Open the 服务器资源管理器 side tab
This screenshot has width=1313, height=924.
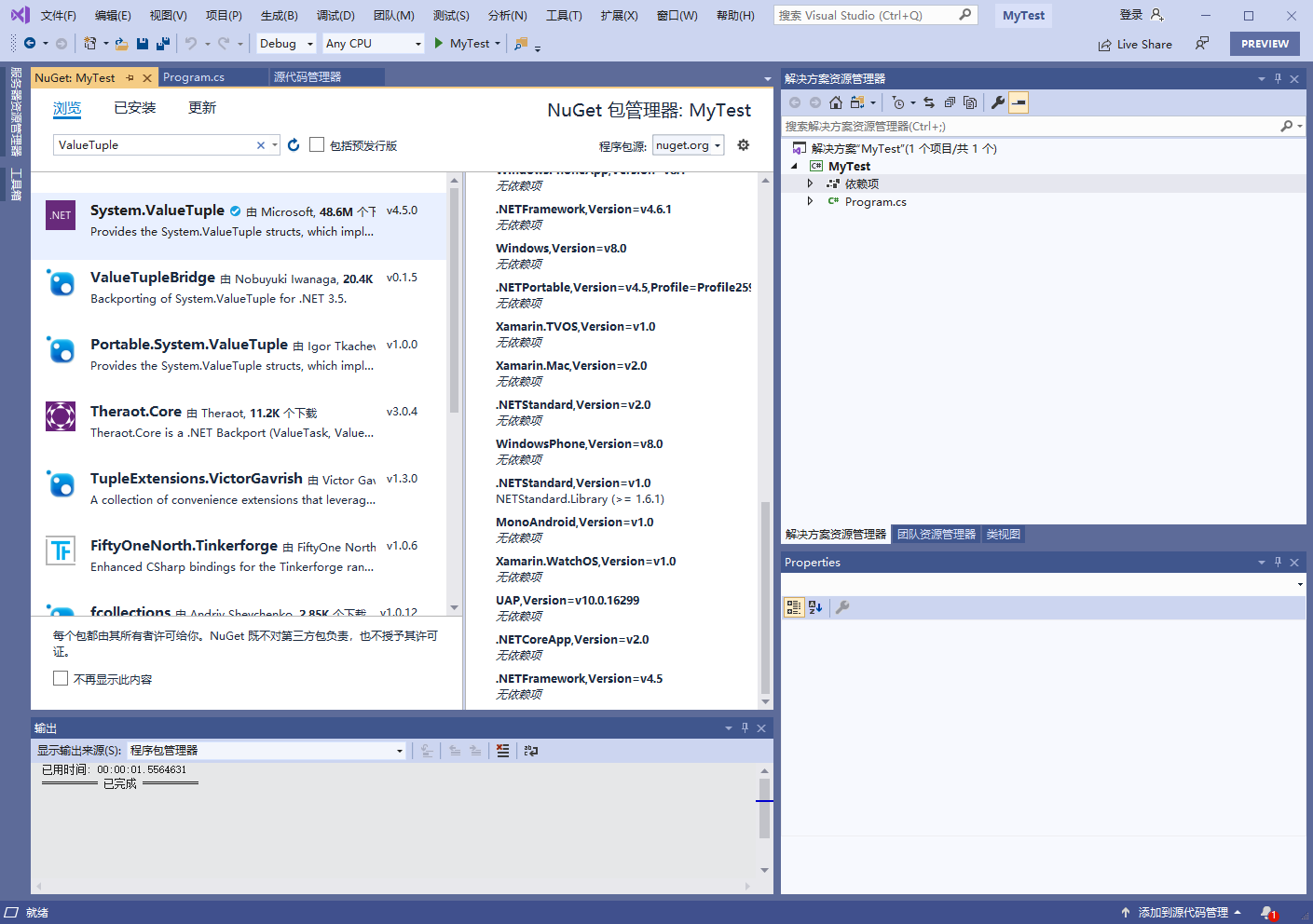coord(16,112)
